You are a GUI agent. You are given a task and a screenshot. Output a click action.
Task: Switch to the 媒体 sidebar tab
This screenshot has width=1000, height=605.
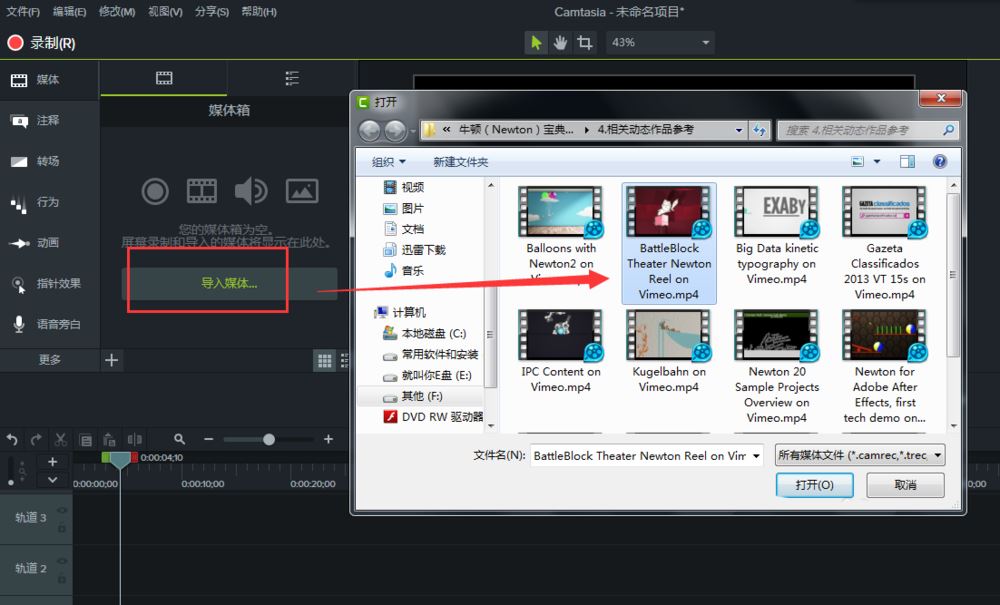(x=49, y=80)
